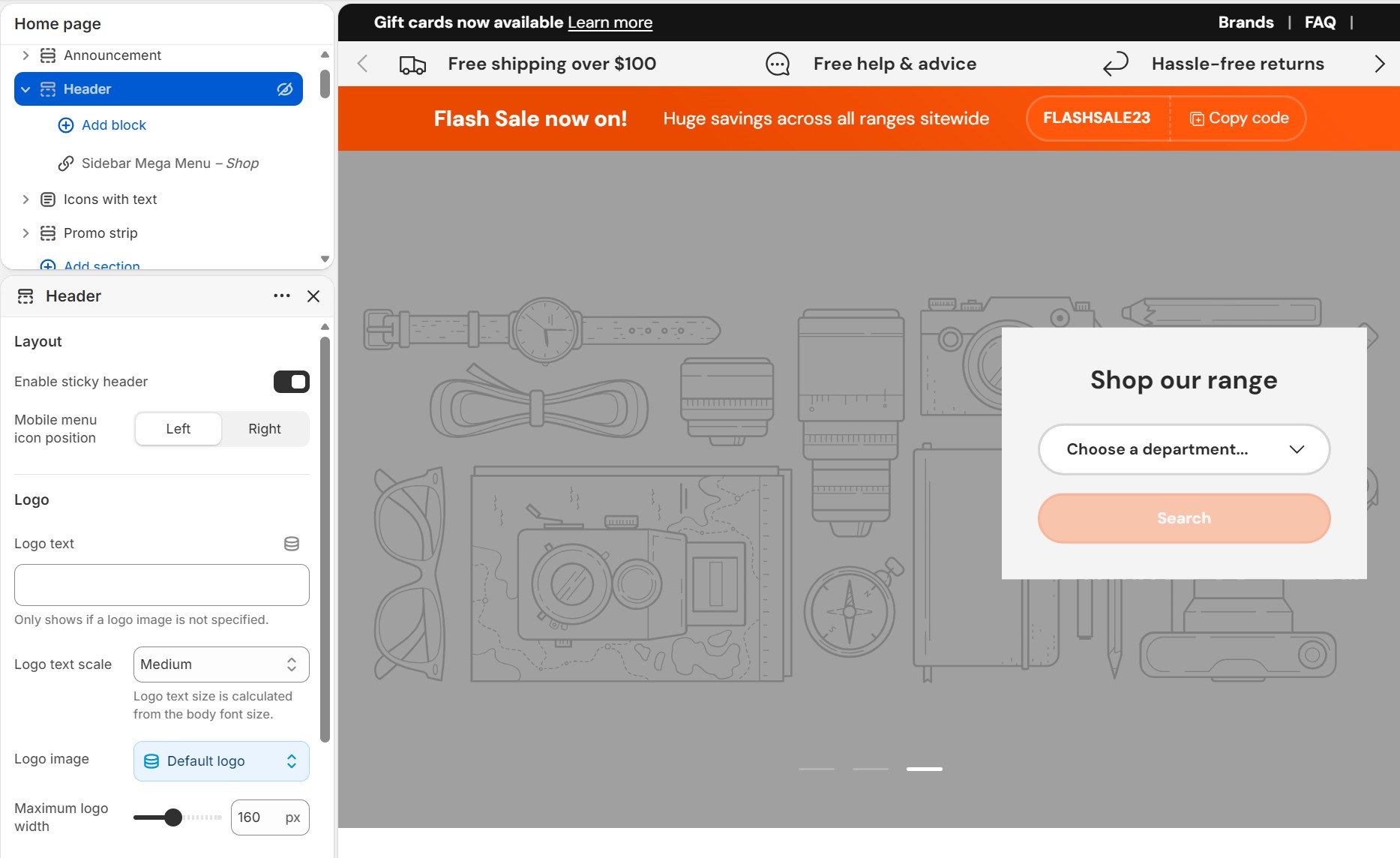This screenshot has width=1400, height=858.
Task: Open the Header panel options kebab menu
Action: (281, 295)
